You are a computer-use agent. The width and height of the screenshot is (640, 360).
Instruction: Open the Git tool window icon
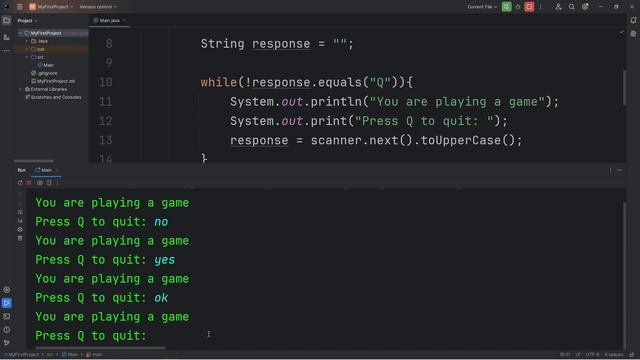click(x=7, y=343)
